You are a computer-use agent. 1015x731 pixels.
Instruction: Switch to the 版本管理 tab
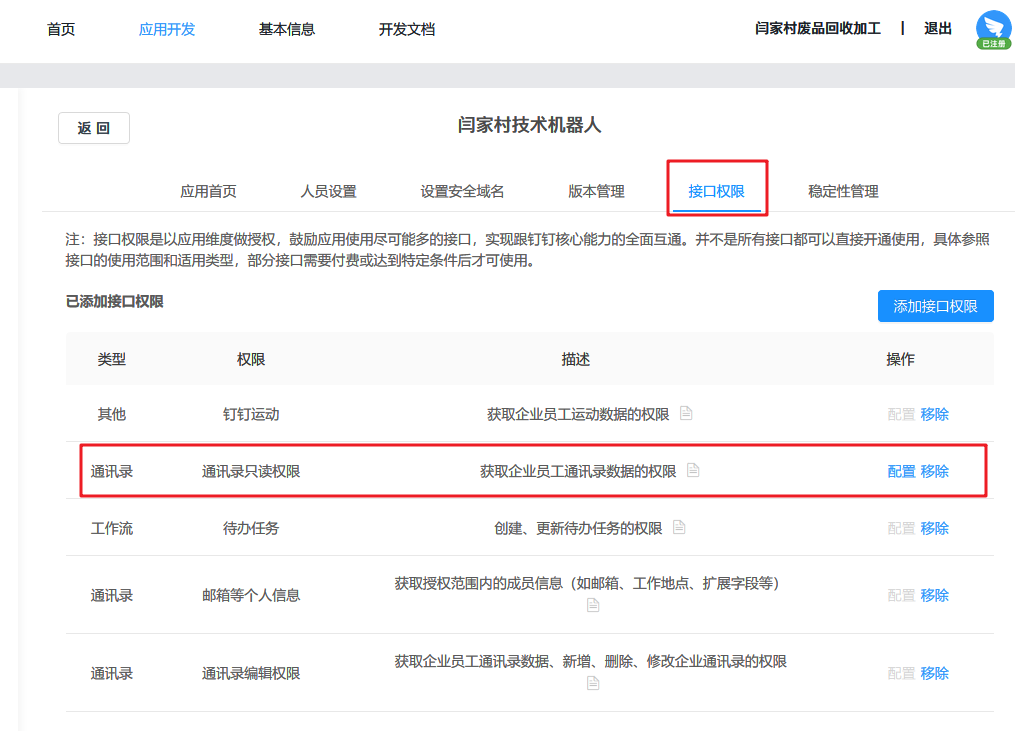click(596, 191)
